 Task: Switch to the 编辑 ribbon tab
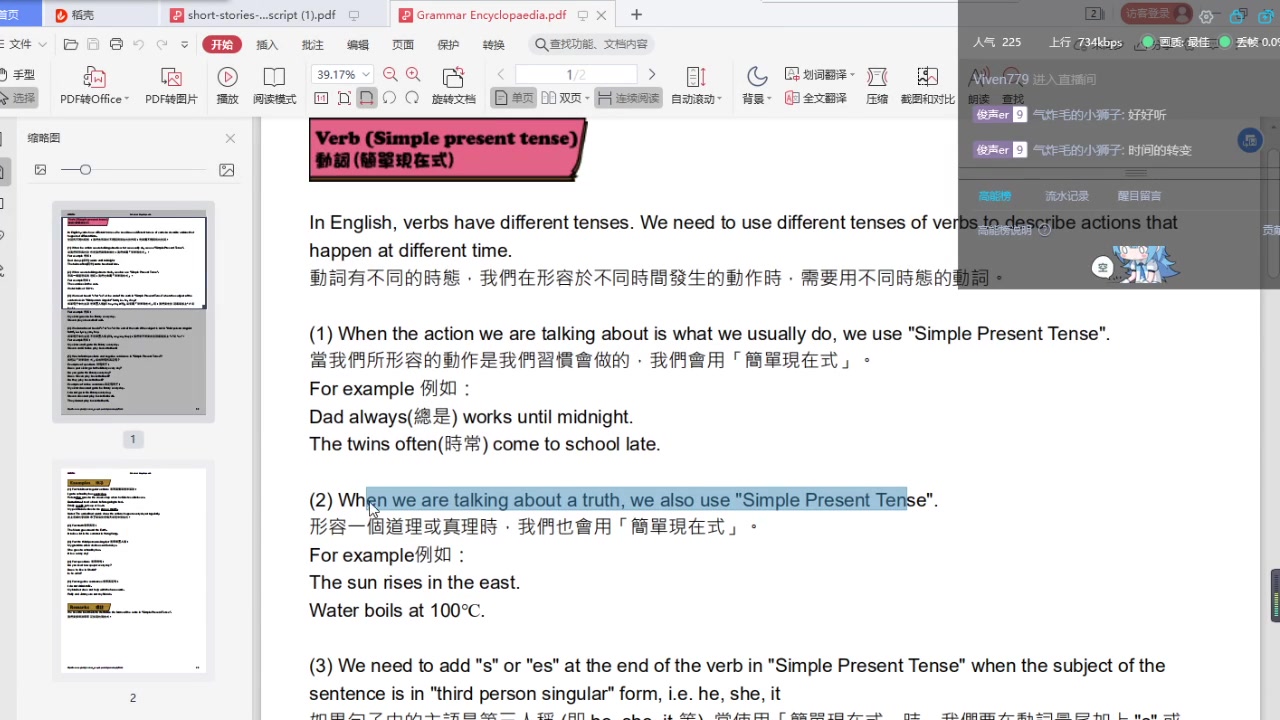(x=358, y=44)
